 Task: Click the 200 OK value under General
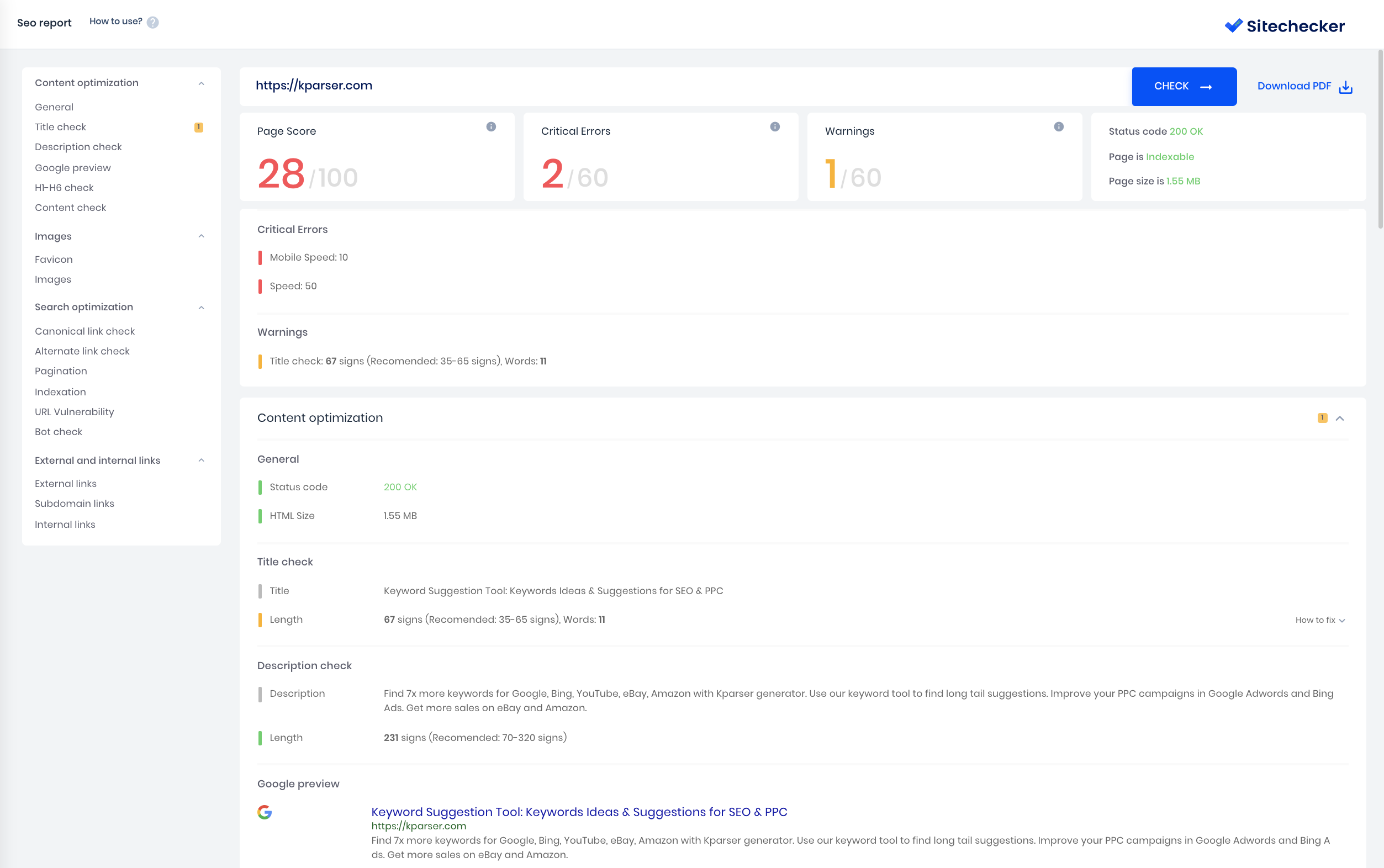(400, 488)
